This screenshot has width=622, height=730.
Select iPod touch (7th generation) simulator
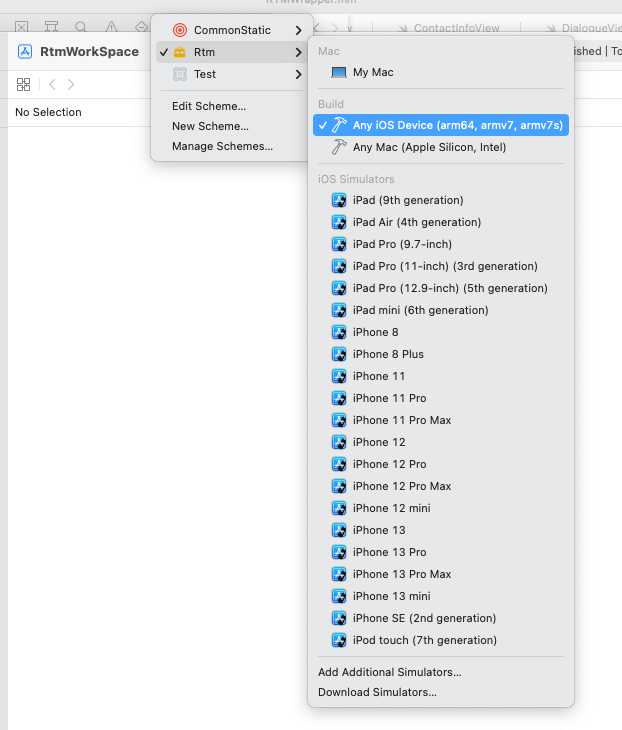pyautogui.click(x=440, y=640)
